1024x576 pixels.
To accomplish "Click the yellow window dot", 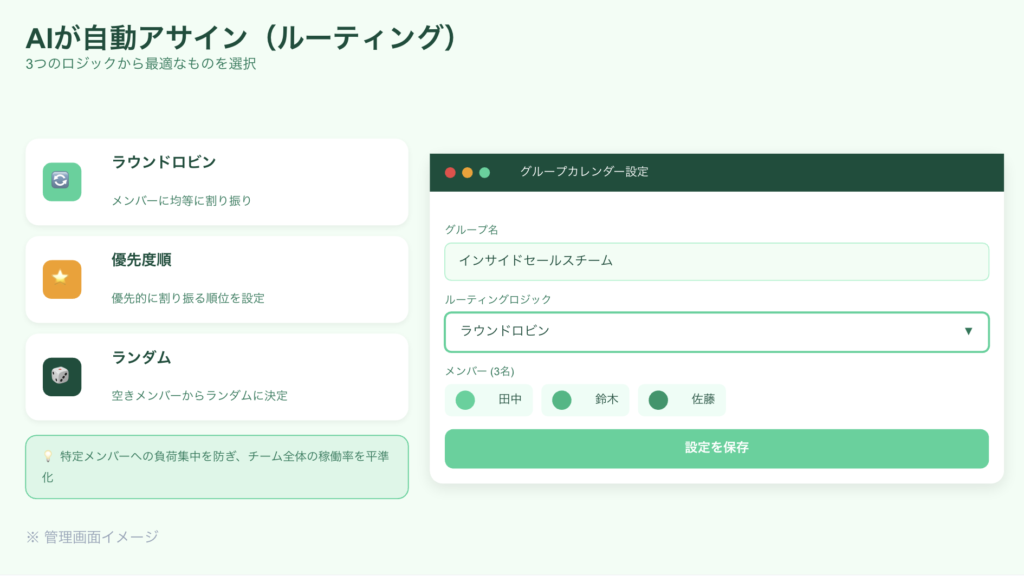I will point(465,171).
